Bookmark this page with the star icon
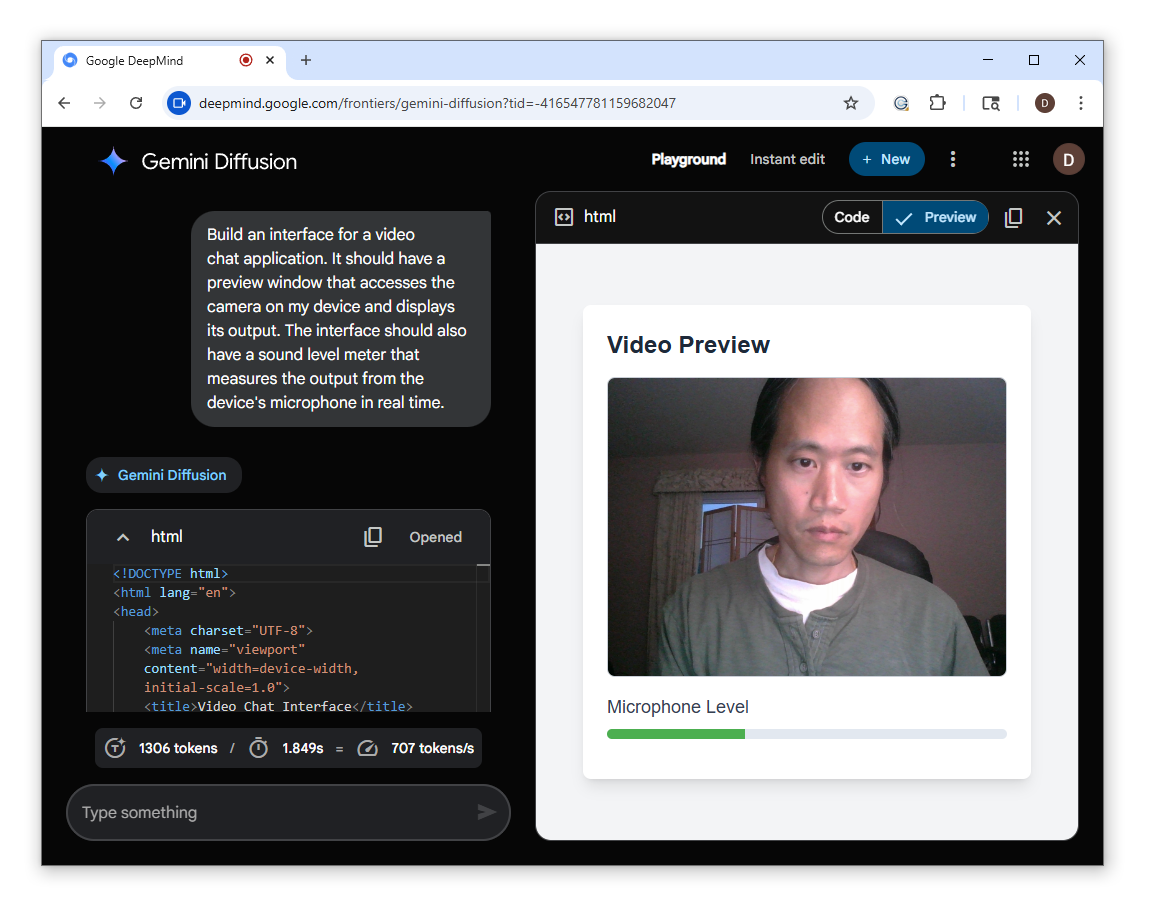This screenshot has height=915, width=1149. (x=851, y=103)
